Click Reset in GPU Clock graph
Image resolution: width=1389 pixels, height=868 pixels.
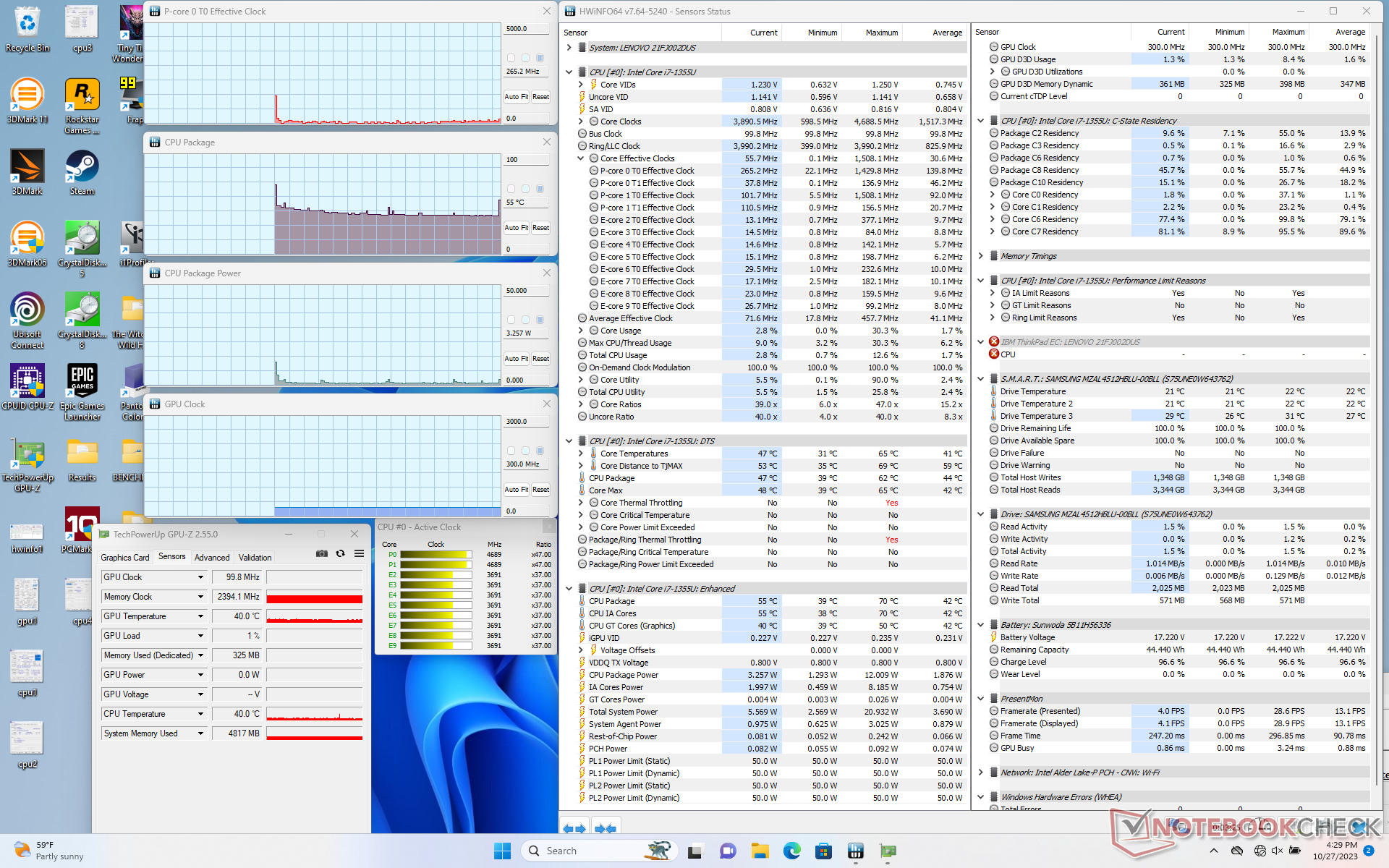(540, 490)
